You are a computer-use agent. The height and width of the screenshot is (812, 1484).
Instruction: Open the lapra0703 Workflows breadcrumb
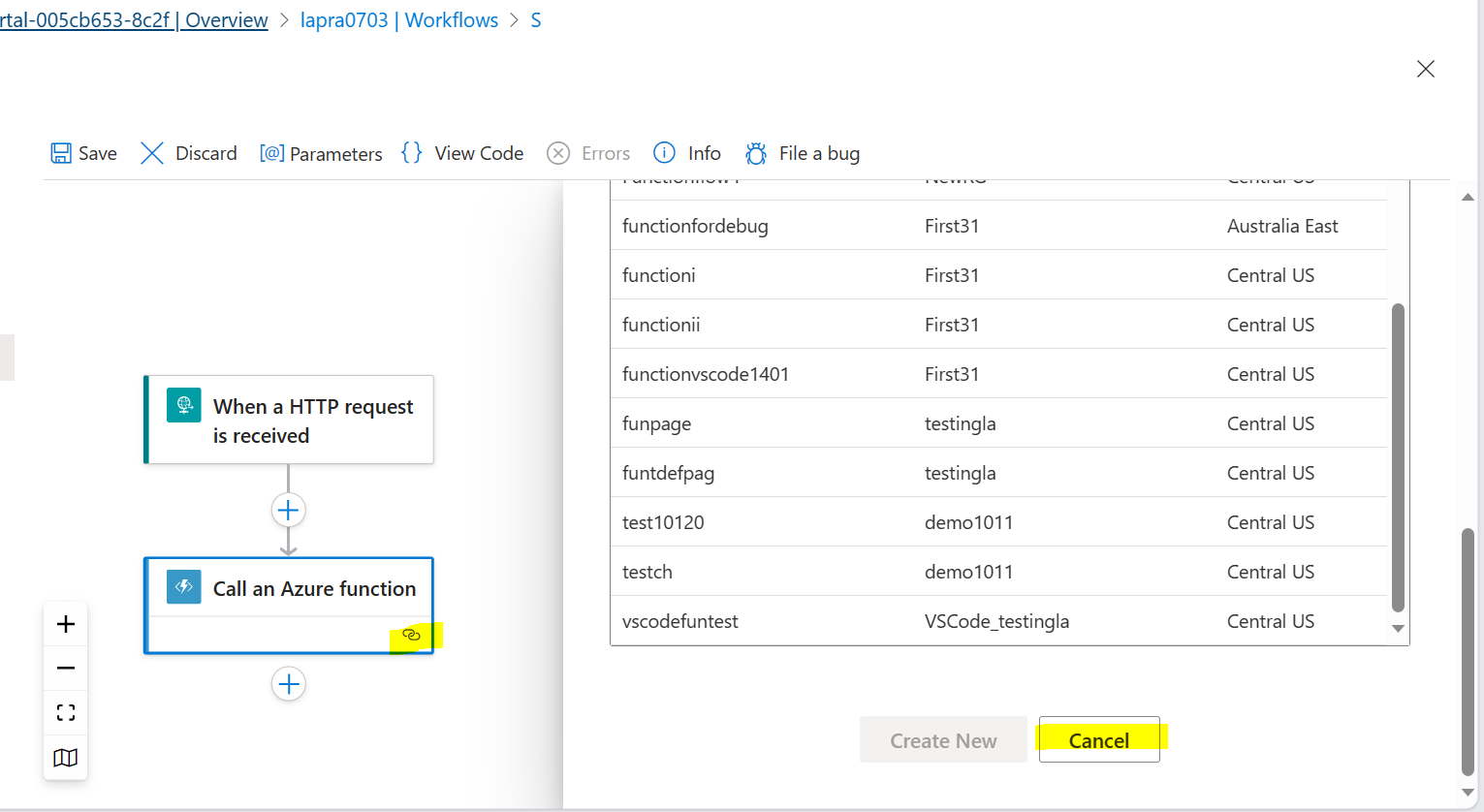tap(399, 19)
